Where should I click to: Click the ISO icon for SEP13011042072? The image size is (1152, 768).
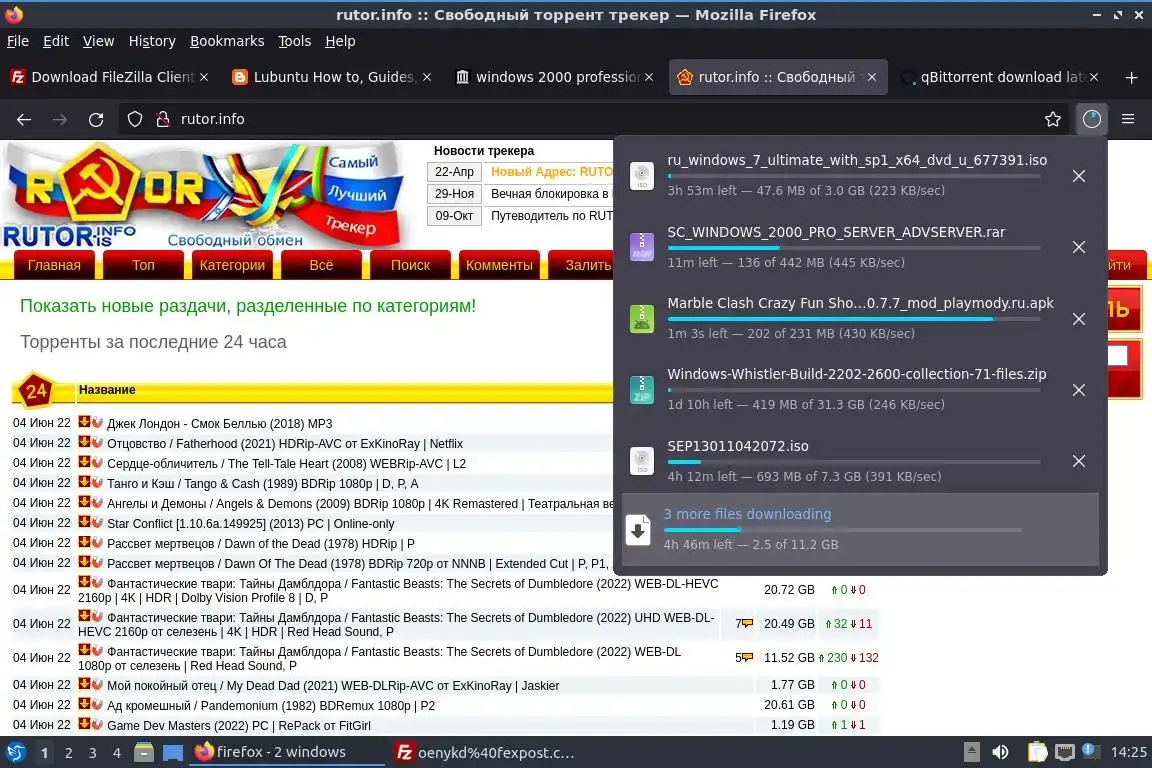click(641, 461)
